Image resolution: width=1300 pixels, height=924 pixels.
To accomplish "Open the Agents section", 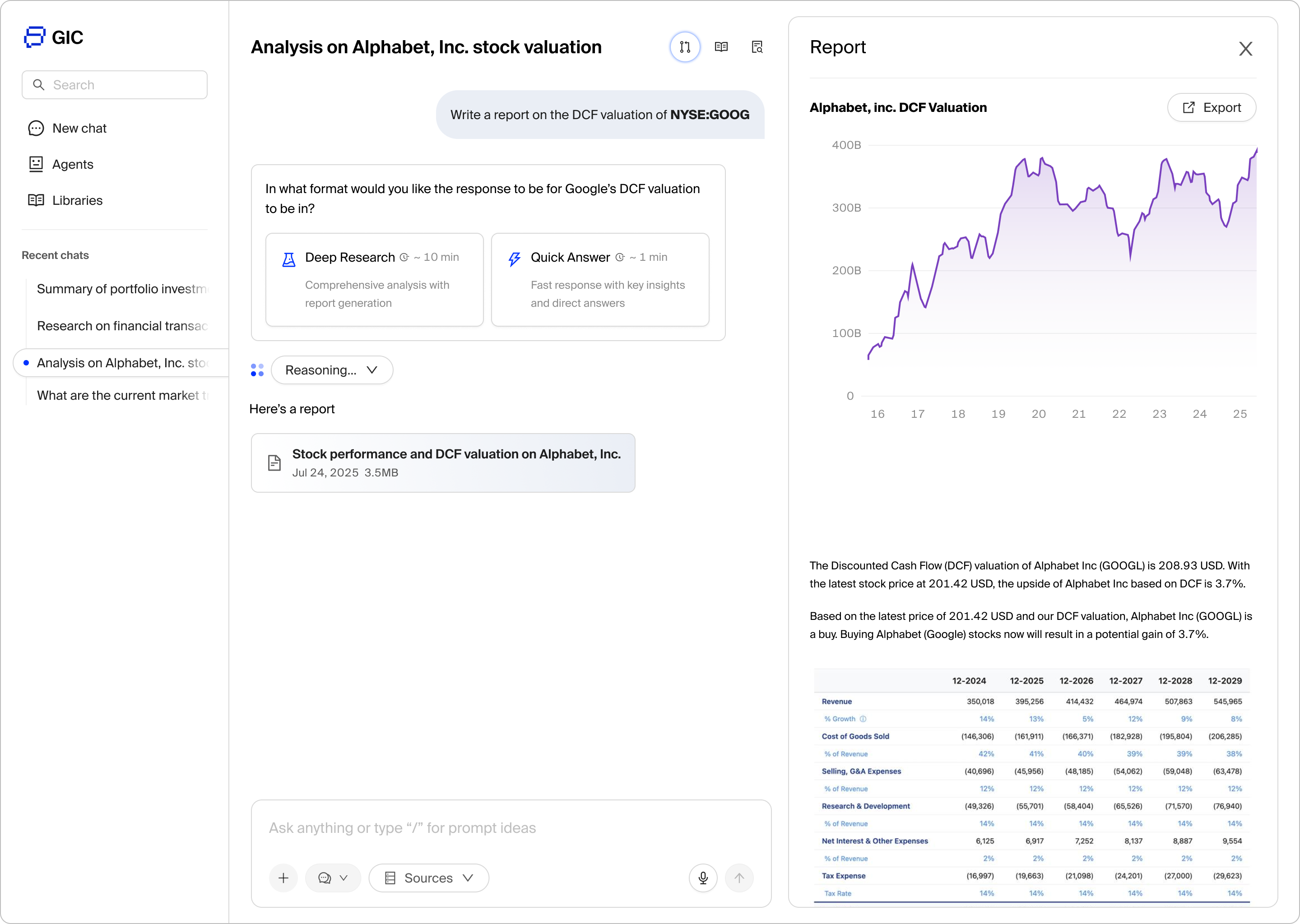I will 61,164.
